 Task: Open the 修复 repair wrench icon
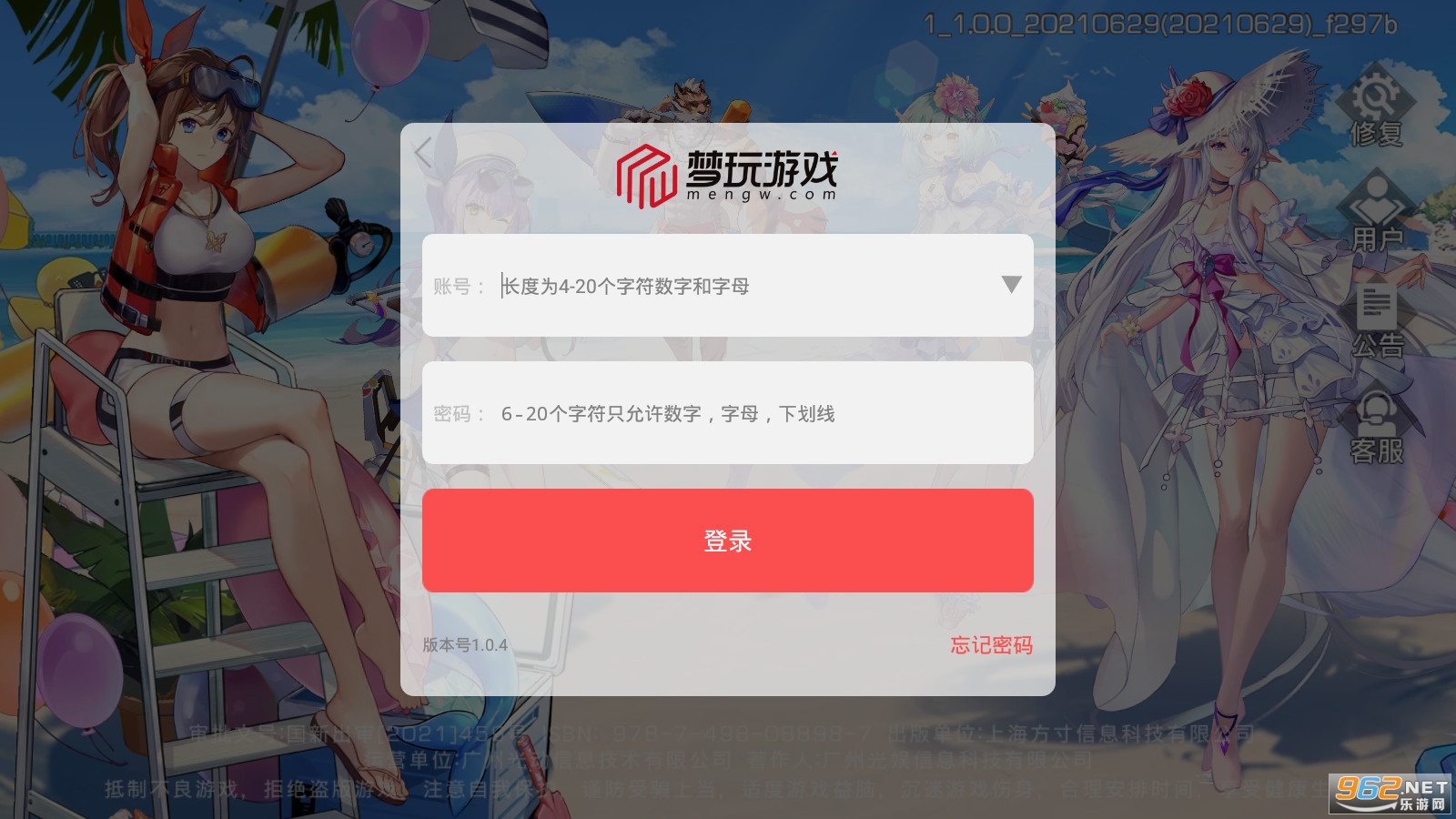click(1376, 91)
